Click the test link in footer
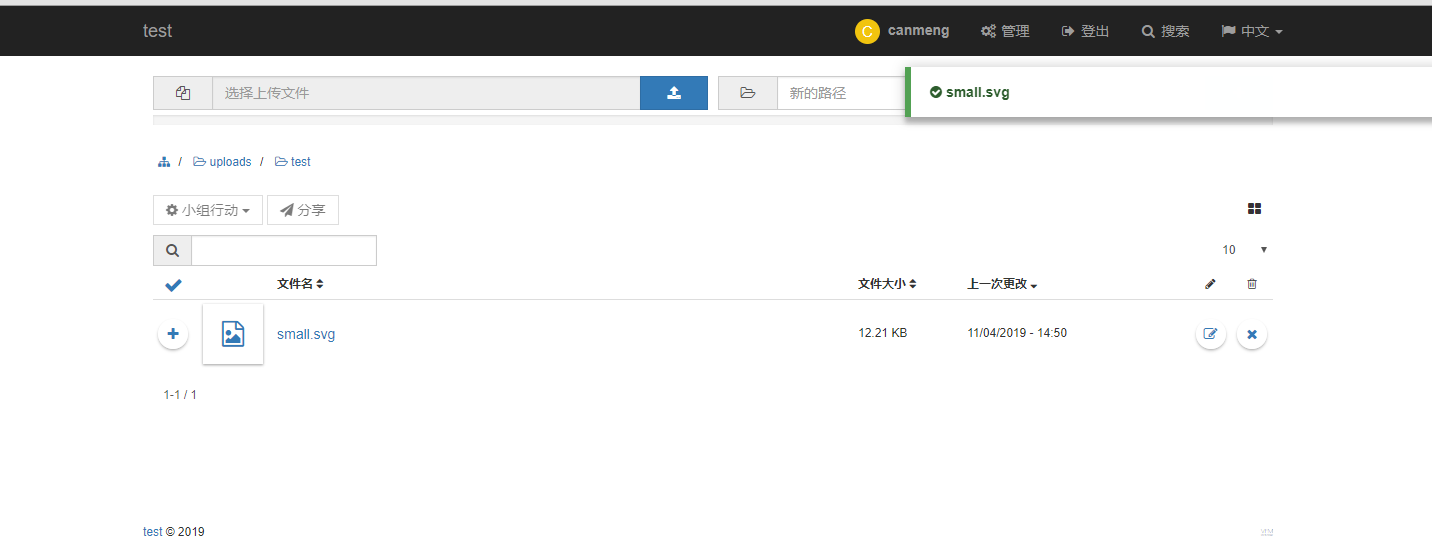This screenshot has width=1432, height=540. pos(152,532)
